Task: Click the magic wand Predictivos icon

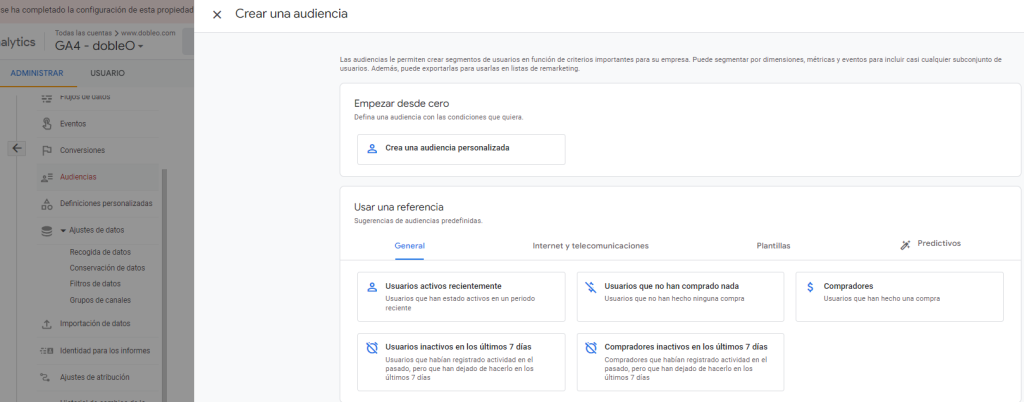Action: tap(905, 244)
